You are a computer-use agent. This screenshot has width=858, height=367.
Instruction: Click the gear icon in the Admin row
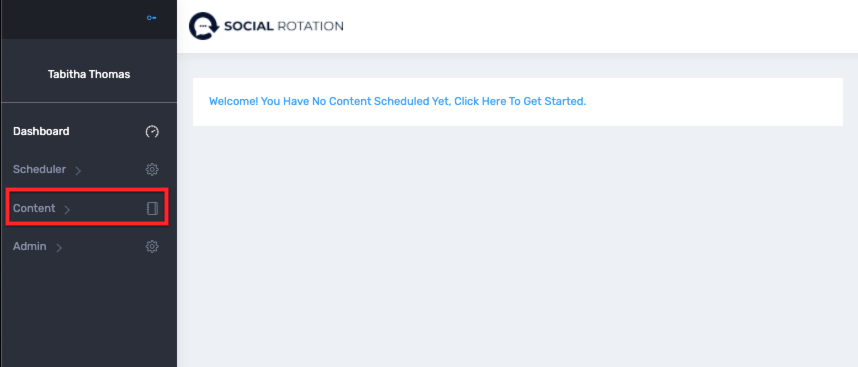coord(152,247)
